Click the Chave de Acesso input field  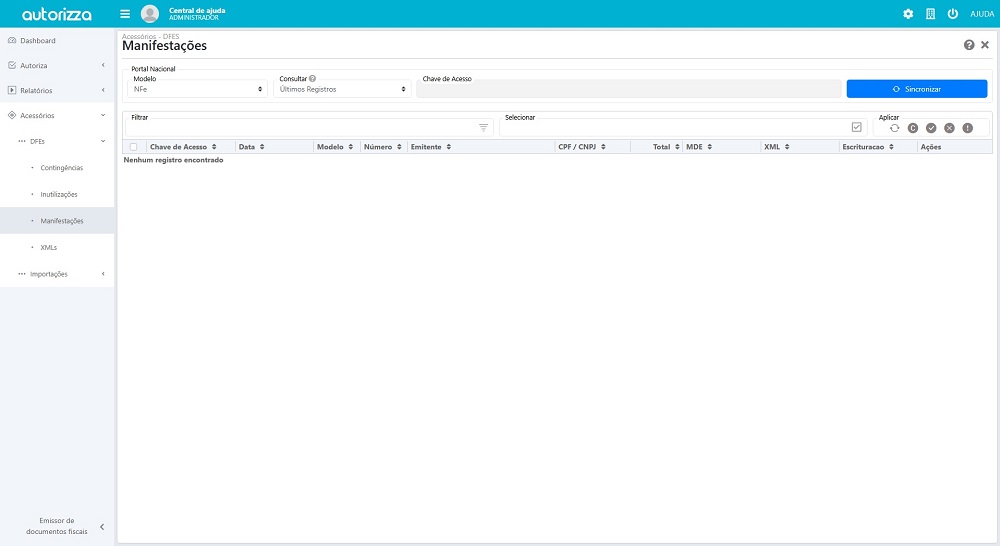[x=628, y=89]
